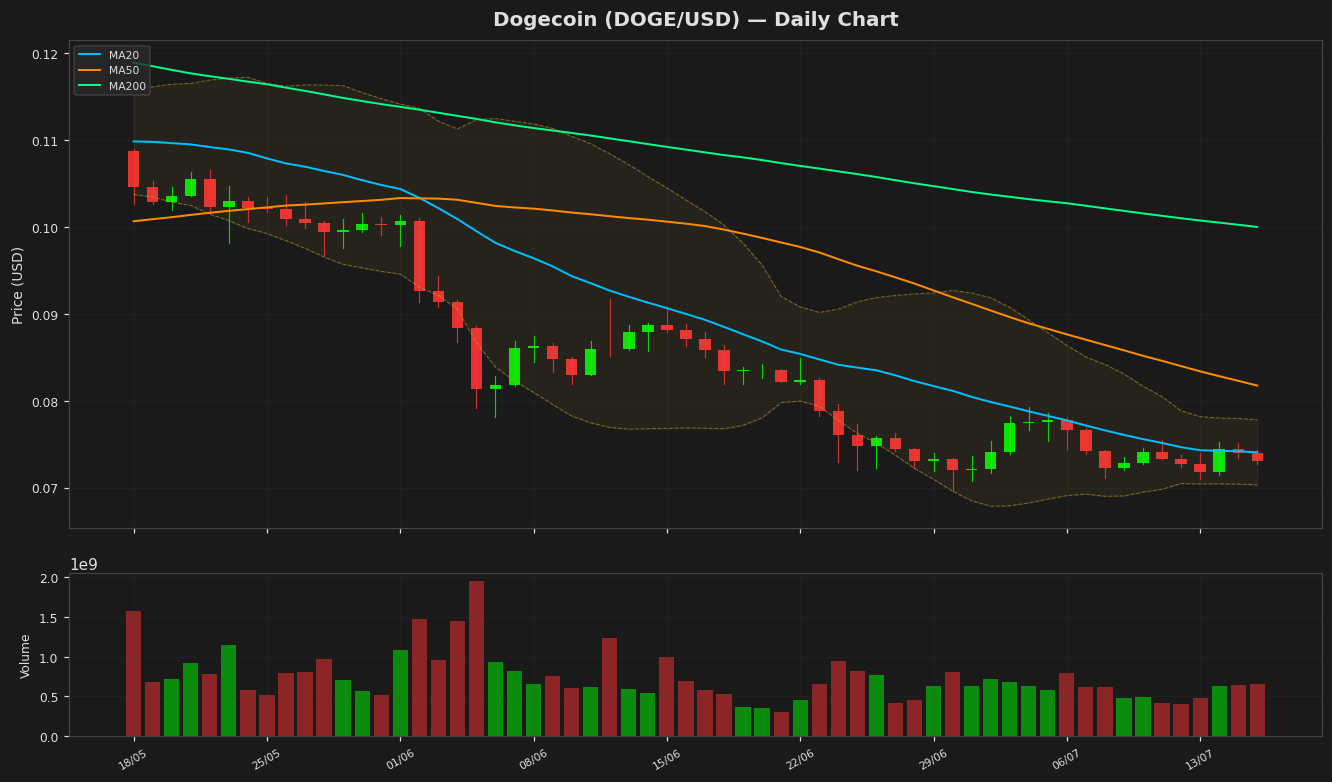Click the "Price (USD)" axis label
Image resolution: width=1332 pixels, height=782 pixels.
point(18,285)
